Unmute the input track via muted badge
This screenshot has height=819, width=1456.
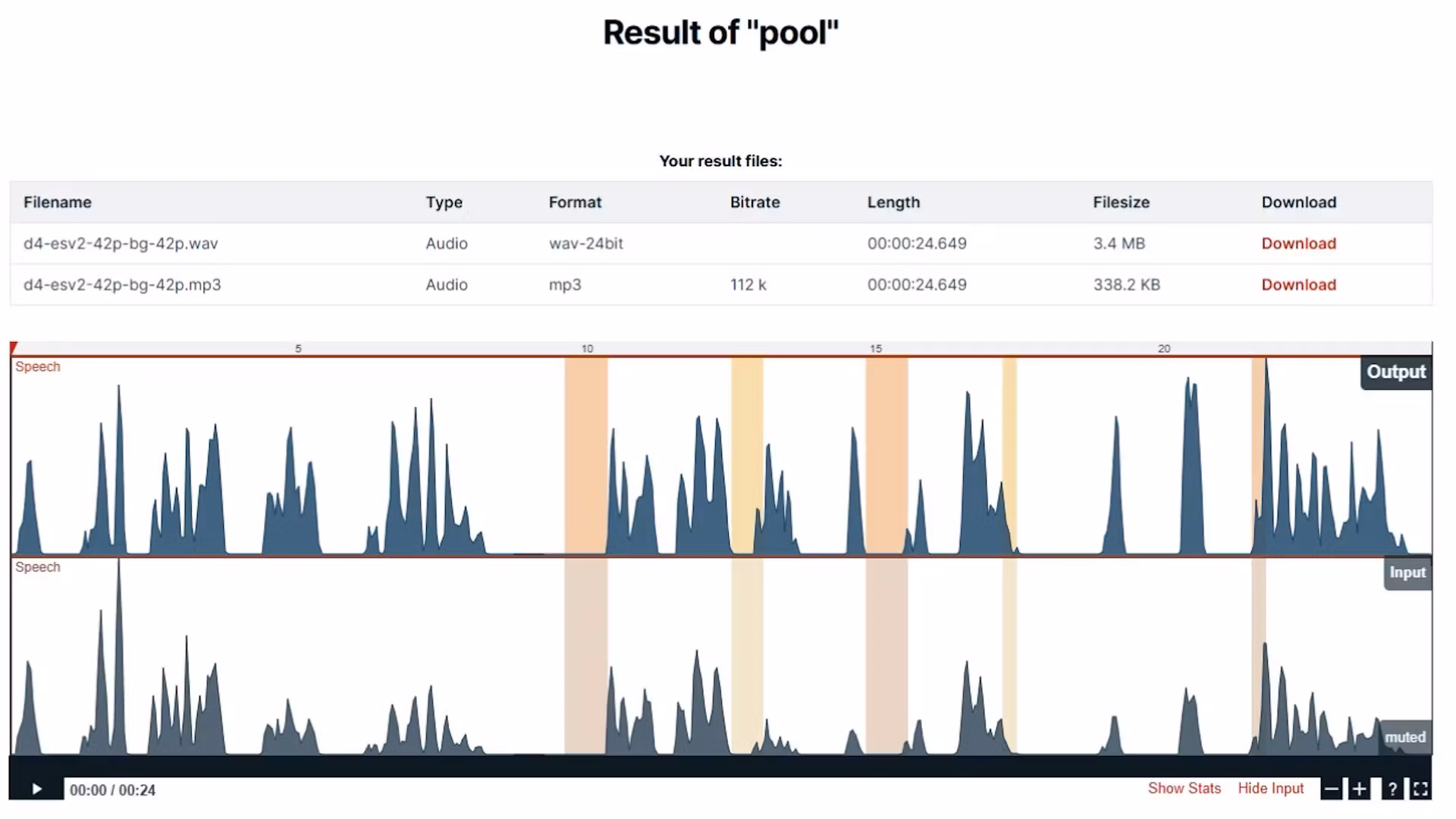pyautogui.click(x=1404, y=737)
